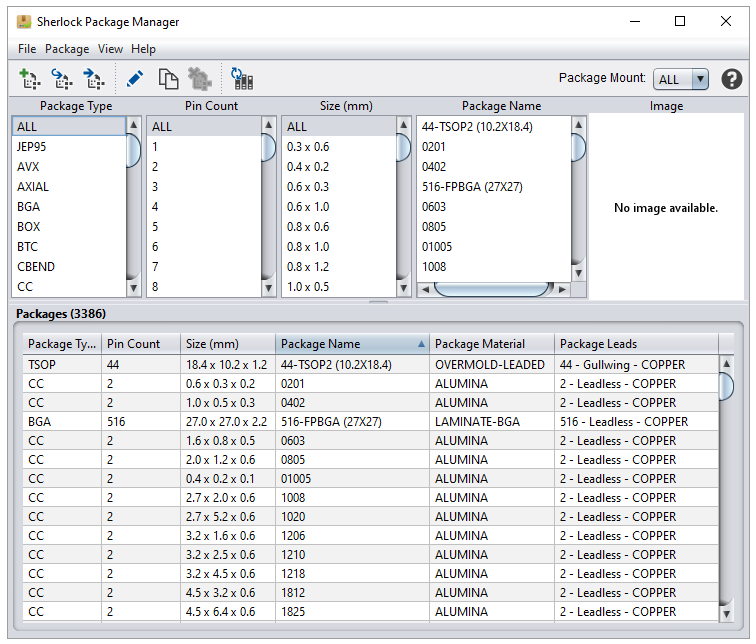
Task: Click packages table scroll down arrow
Action: tap(726, 614)
